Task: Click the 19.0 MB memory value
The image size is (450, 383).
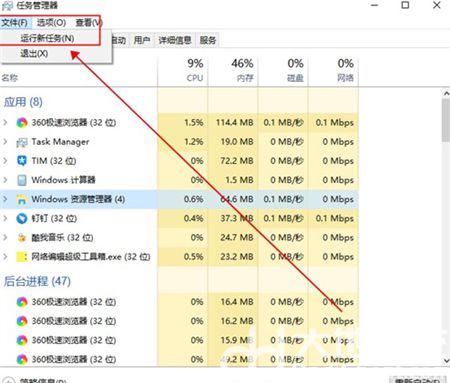Action: [x=237, y=142]
